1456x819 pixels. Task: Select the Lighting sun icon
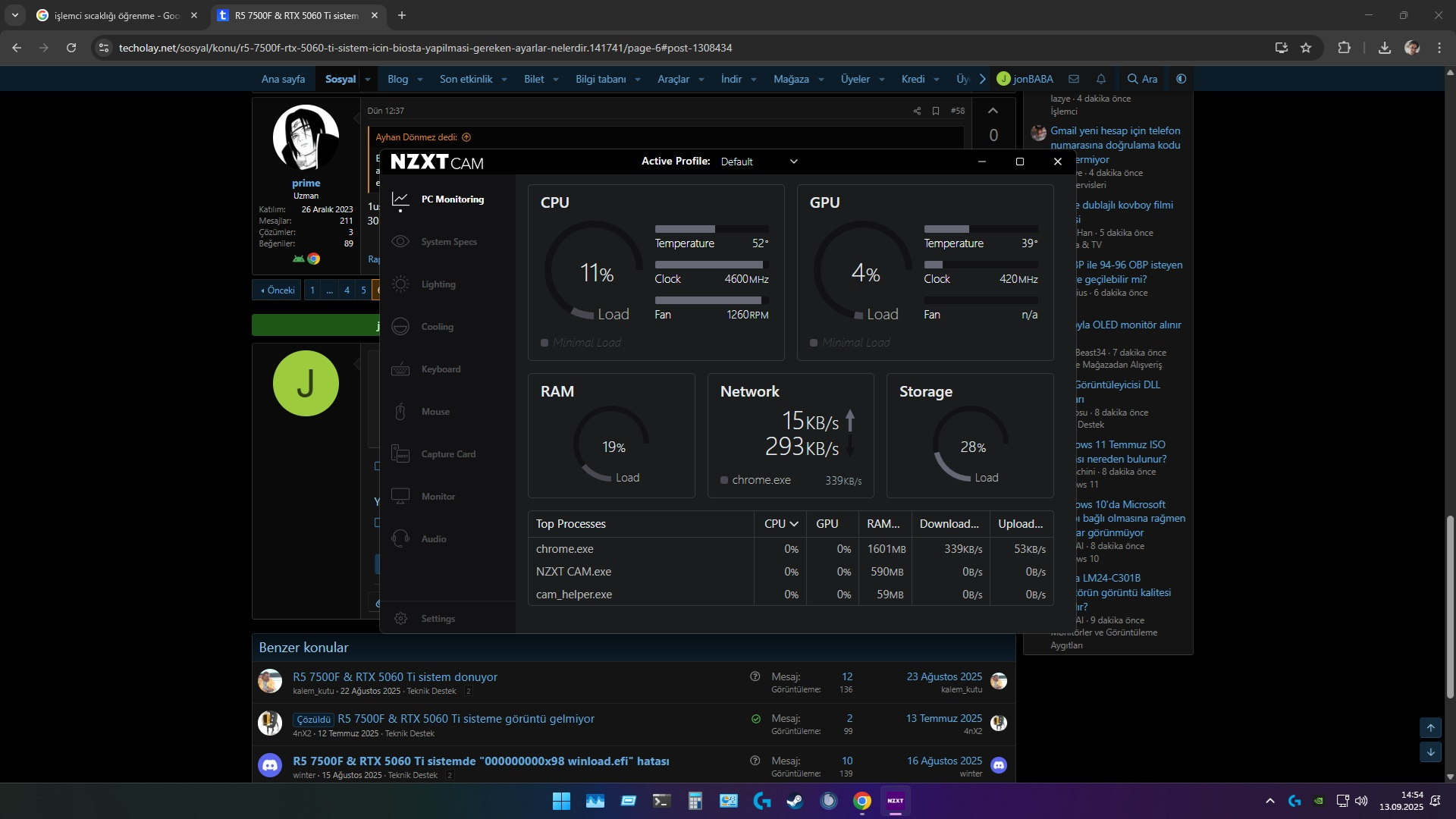(400, 284)
